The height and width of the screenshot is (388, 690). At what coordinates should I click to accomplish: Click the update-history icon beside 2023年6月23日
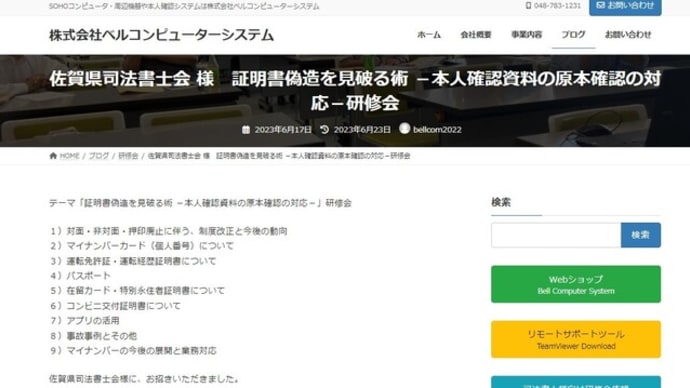tap(324, 129)
